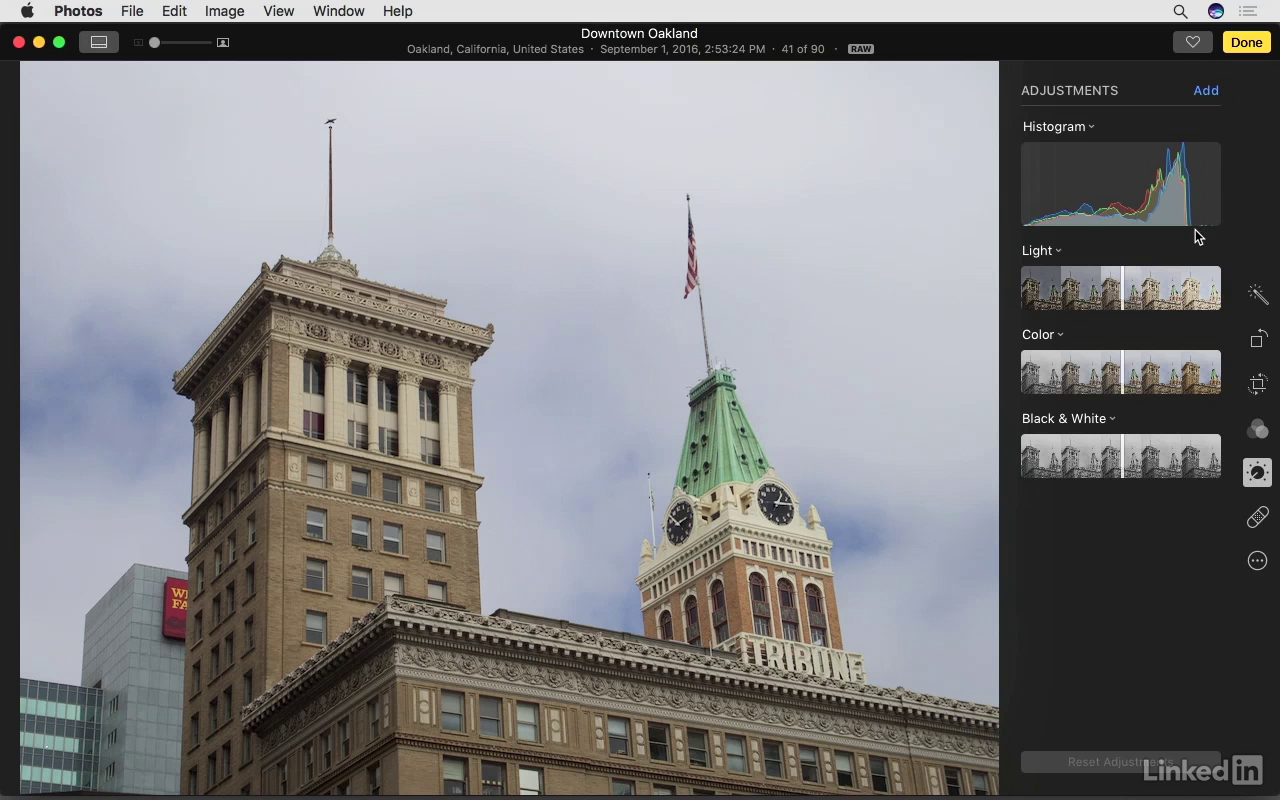
Task: Click the zoom slider in the toolbar
Action: click(x=182, y=43)
